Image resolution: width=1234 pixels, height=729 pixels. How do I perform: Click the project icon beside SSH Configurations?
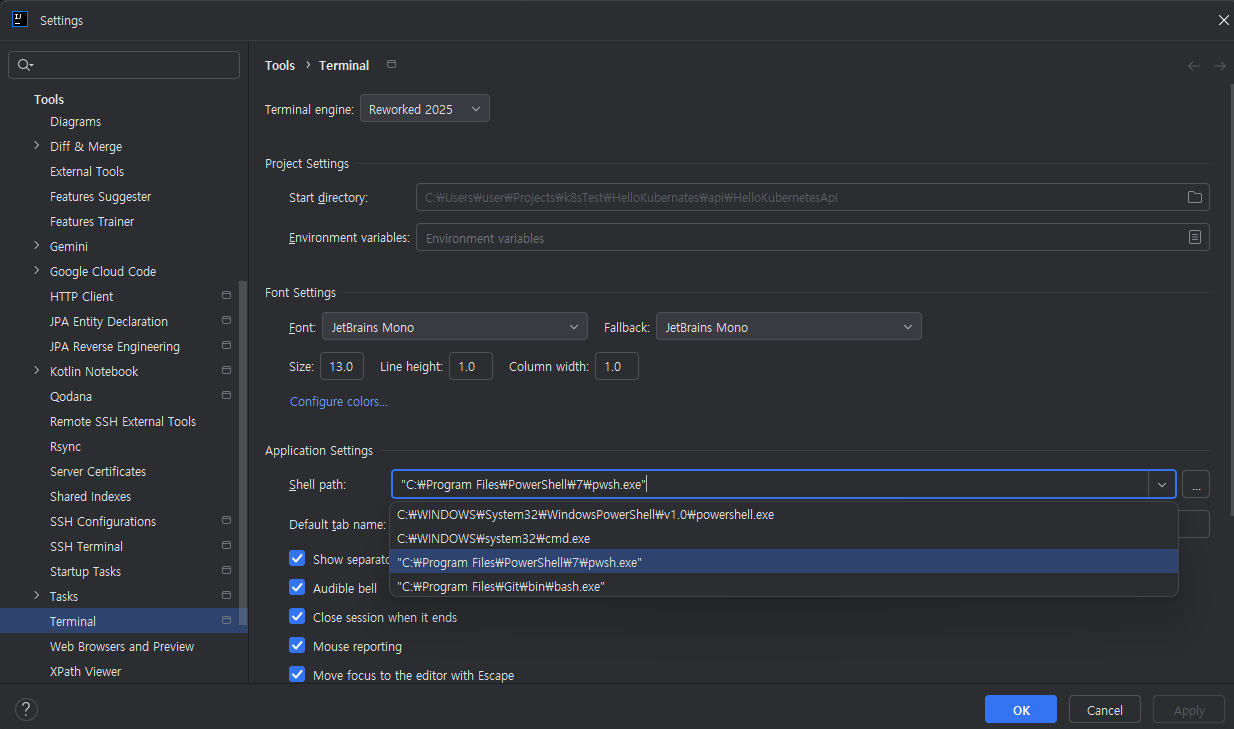click(x=226, y=521)
